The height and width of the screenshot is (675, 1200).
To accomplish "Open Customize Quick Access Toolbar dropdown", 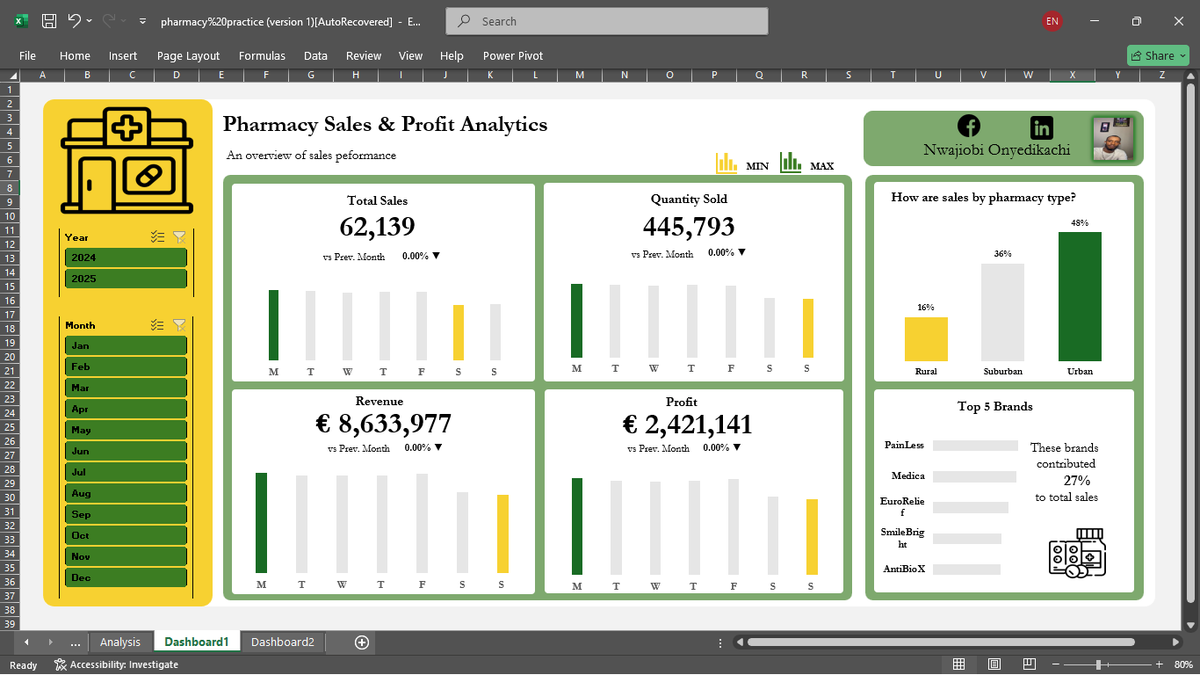I will [142, 21].
